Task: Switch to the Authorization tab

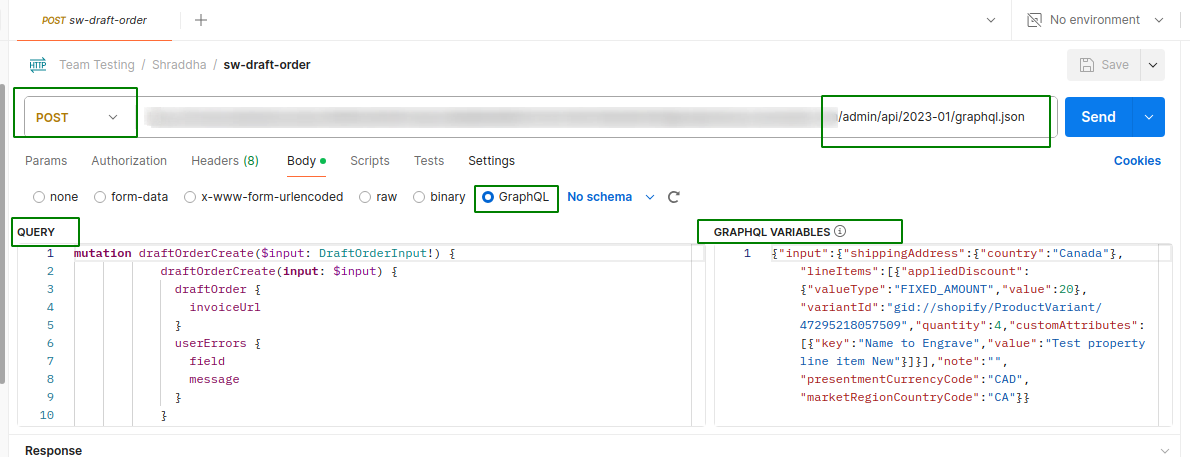Action: [129, 161]
